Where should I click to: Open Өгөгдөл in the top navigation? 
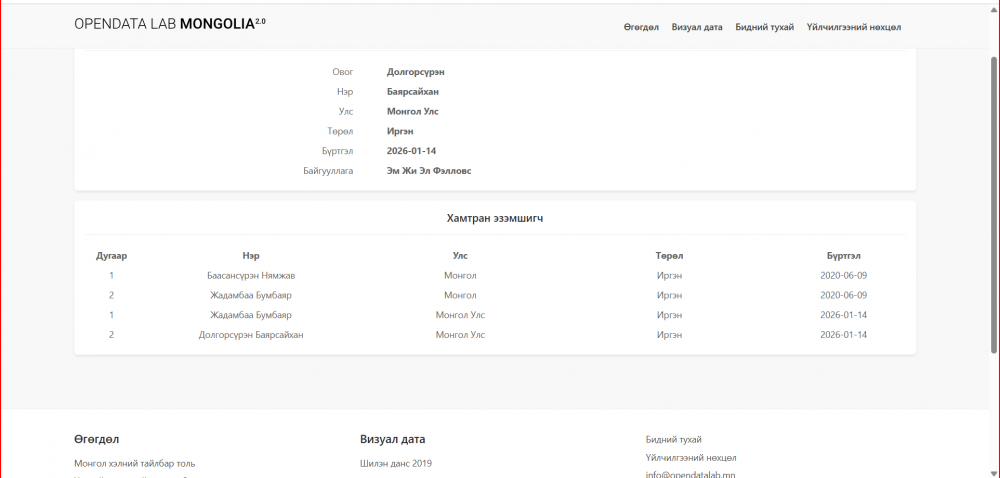[640, 27]
